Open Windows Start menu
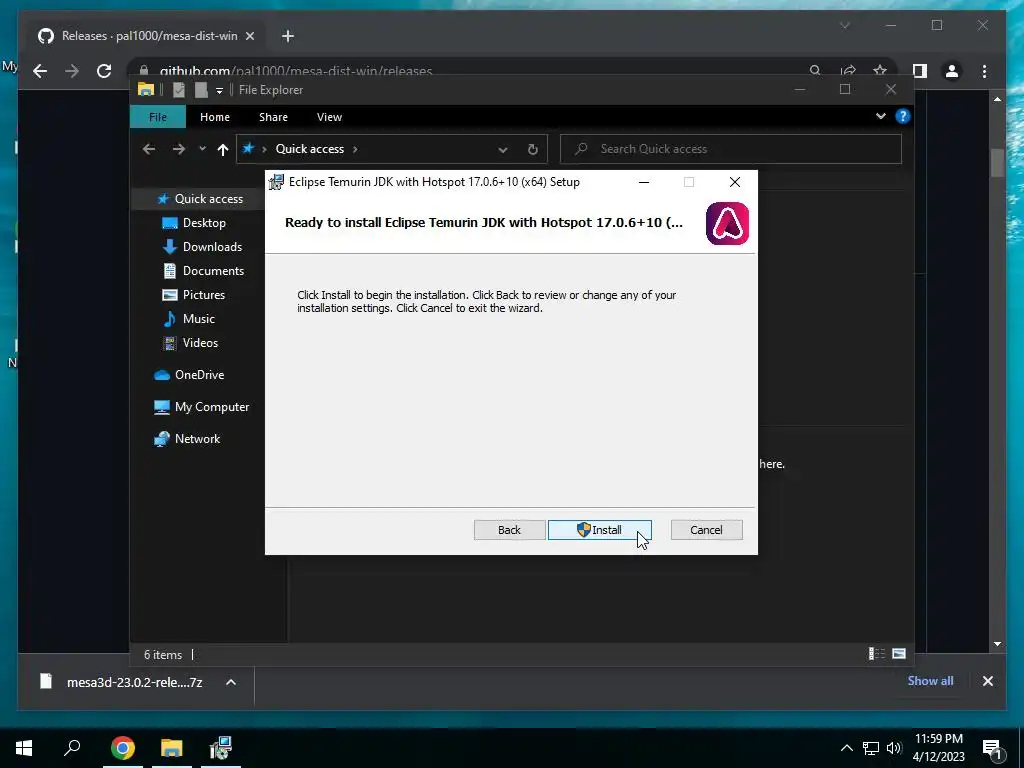Image resolution: width=1024 pixels, height=768 pixels. 24,748
